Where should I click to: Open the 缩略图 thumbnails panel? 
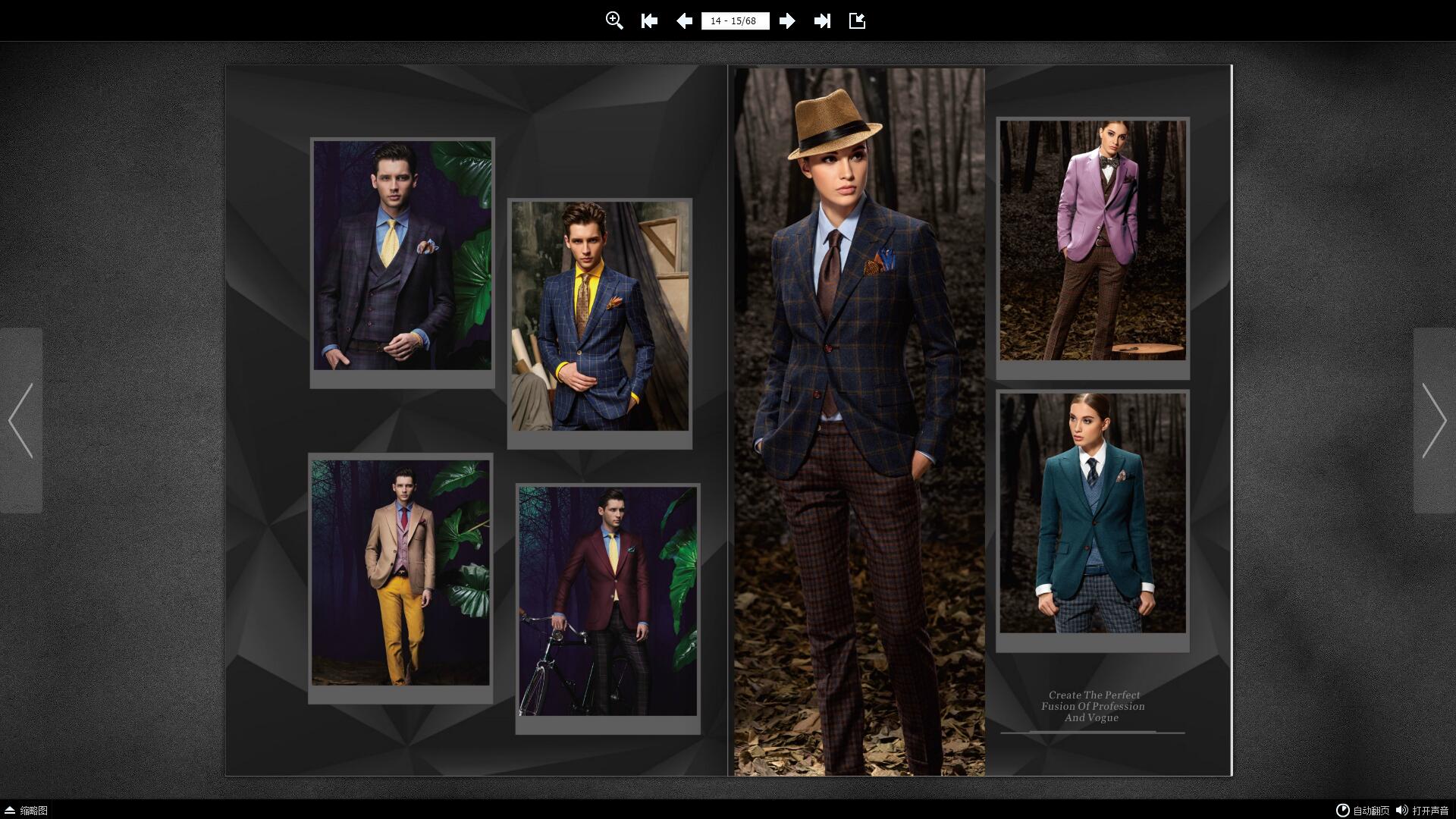click(x=26, y=811)
